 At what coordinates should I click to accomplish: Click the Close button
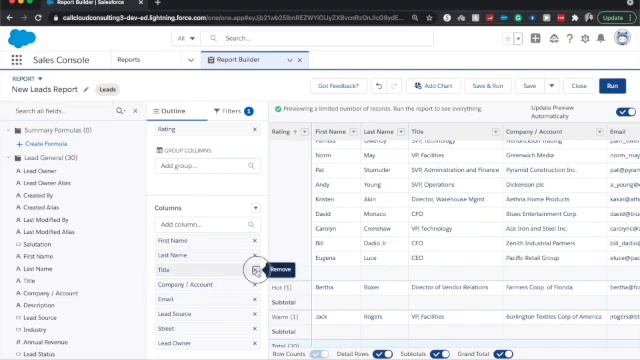pos(579,86)
